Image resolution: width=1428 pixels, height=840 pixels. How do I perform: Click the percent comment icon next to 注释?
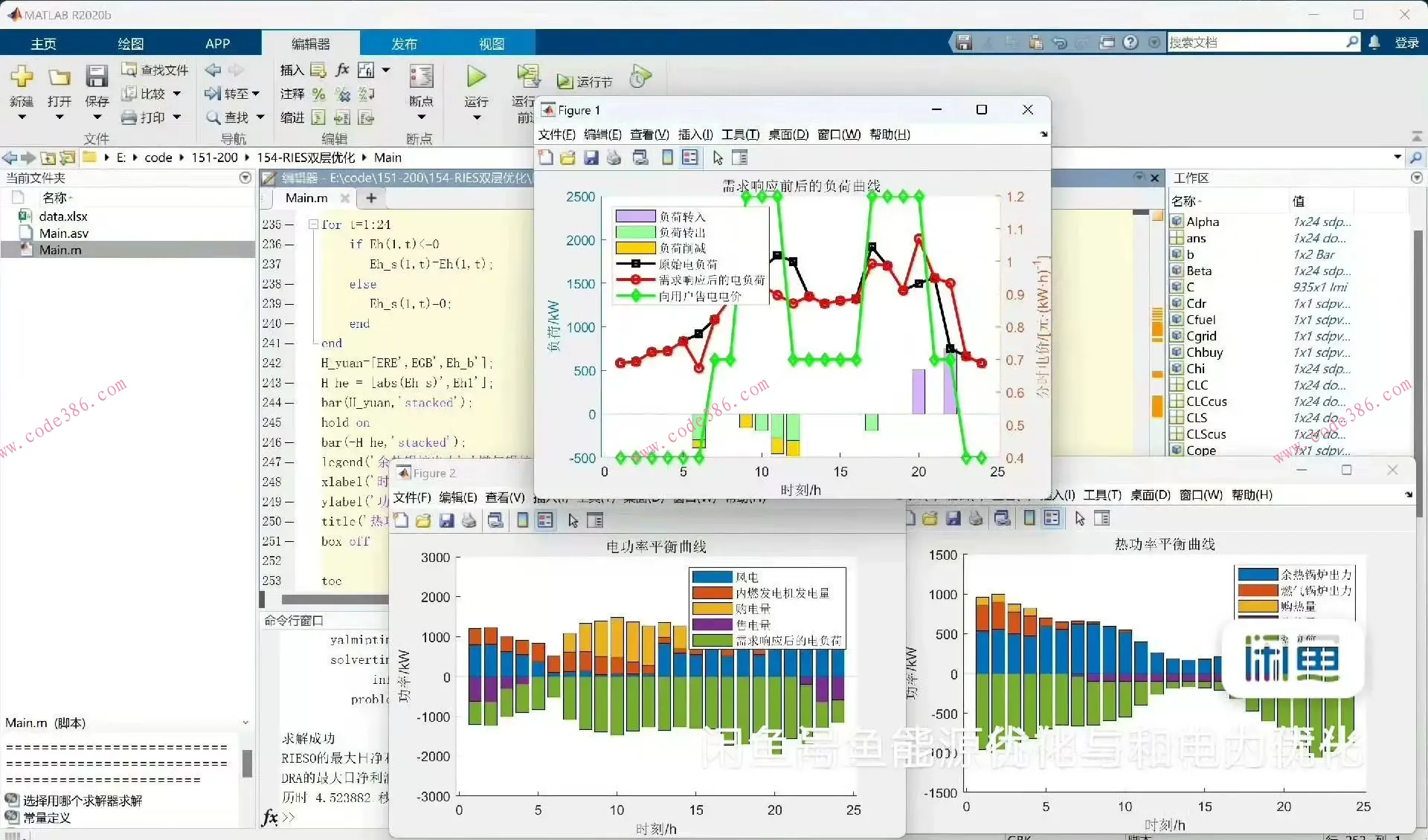coord(318,94)
